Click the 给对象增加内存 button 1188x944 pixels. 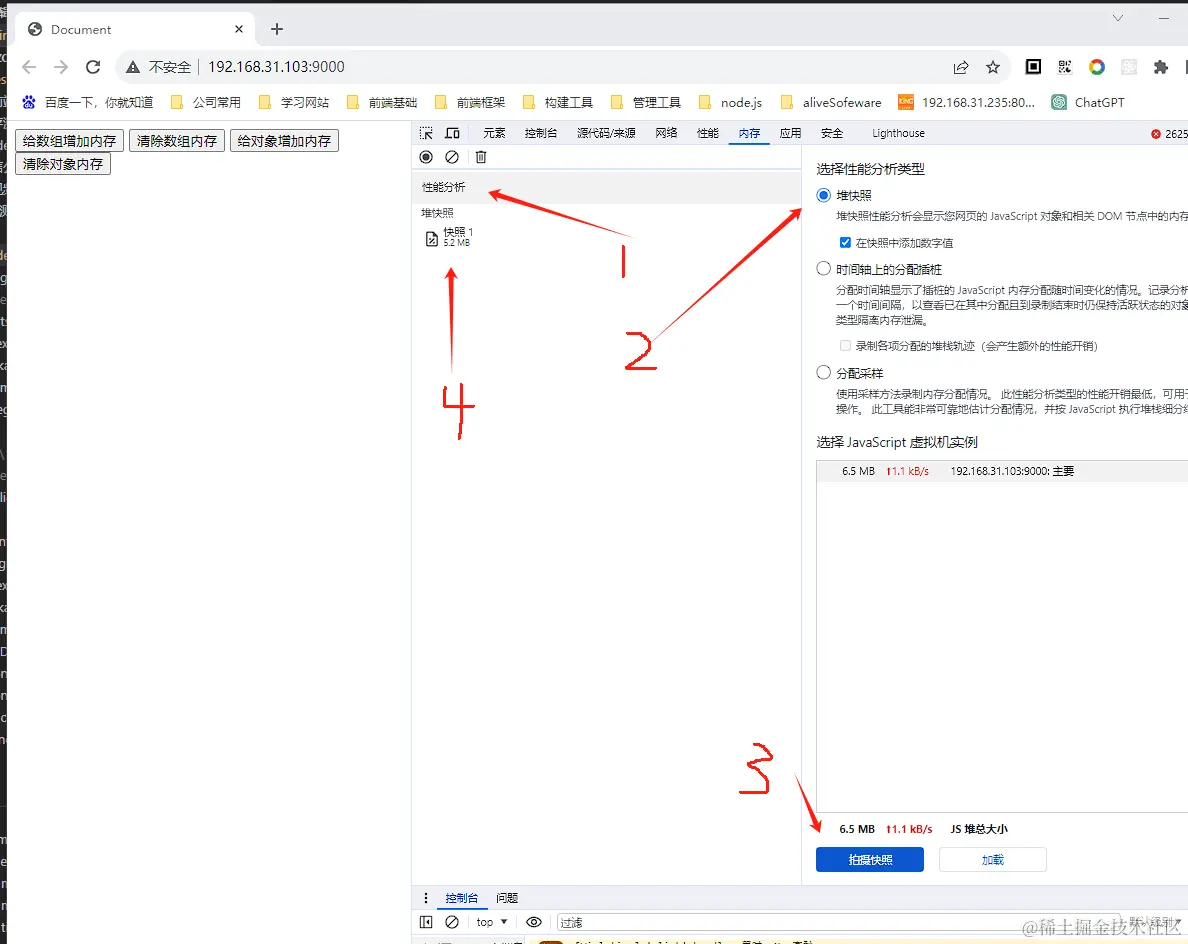pyautogui.click(x=284, y=141)
